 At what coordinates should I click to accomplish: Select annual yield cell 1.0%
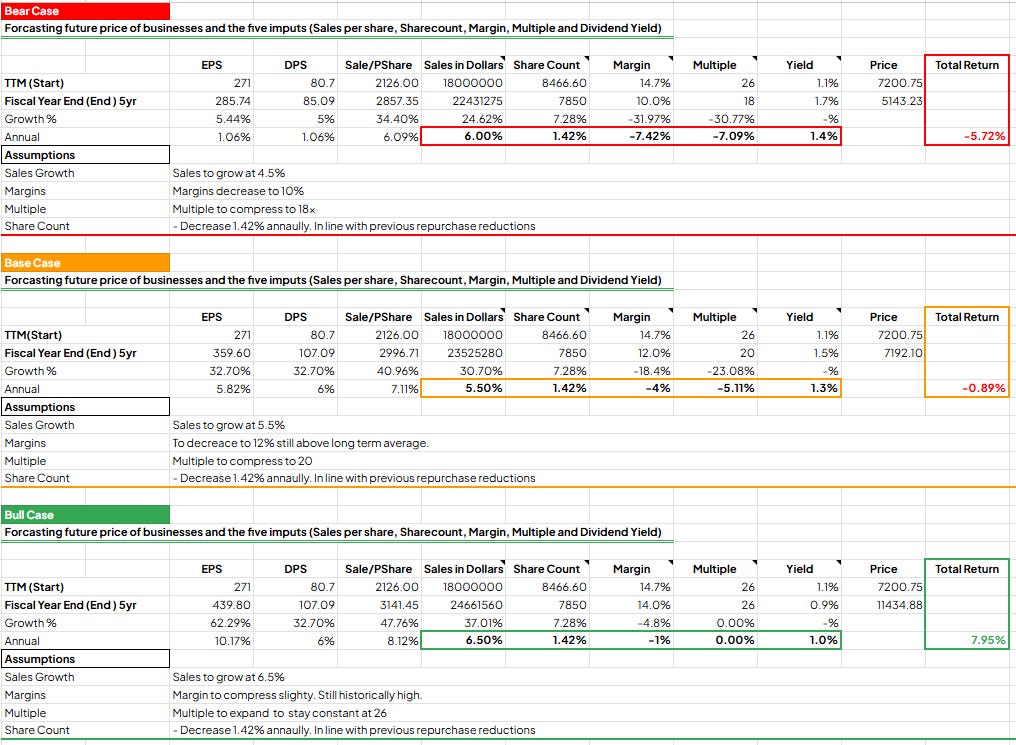pos(824,640)
